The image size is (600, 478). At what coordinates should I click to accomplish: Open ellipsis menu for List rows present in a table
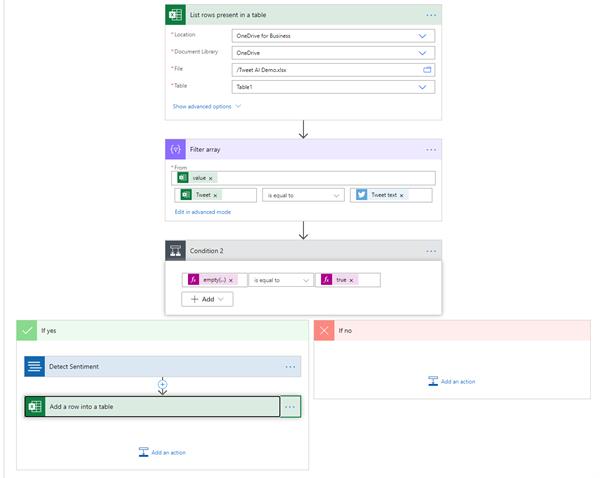tap(431, 15)
